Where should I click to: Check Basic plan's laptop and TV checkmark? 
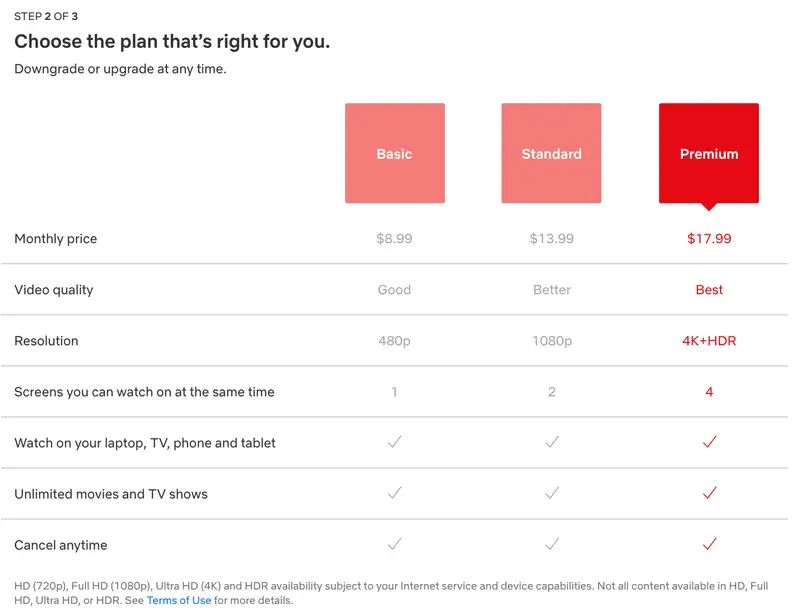click(395, 442)
